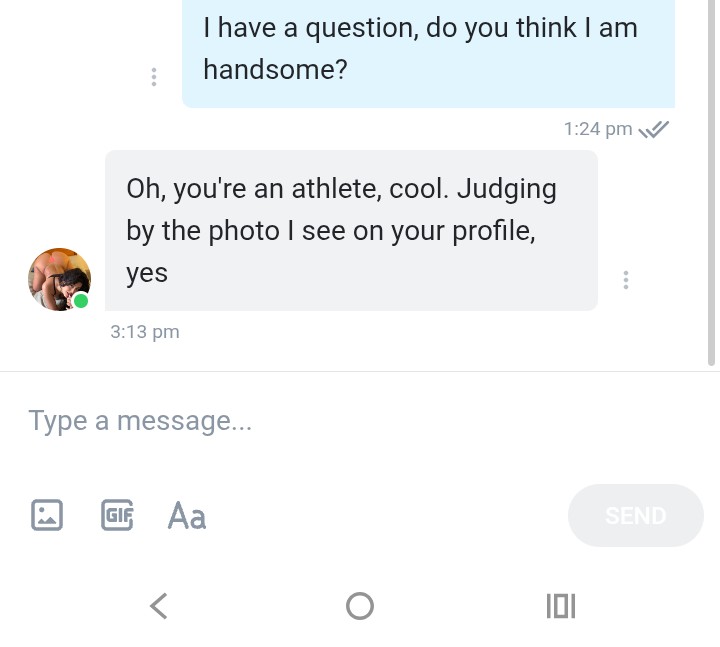The image size is (720, 647).
Task: Open options menu beside the sent message
Action: [153, 76]
